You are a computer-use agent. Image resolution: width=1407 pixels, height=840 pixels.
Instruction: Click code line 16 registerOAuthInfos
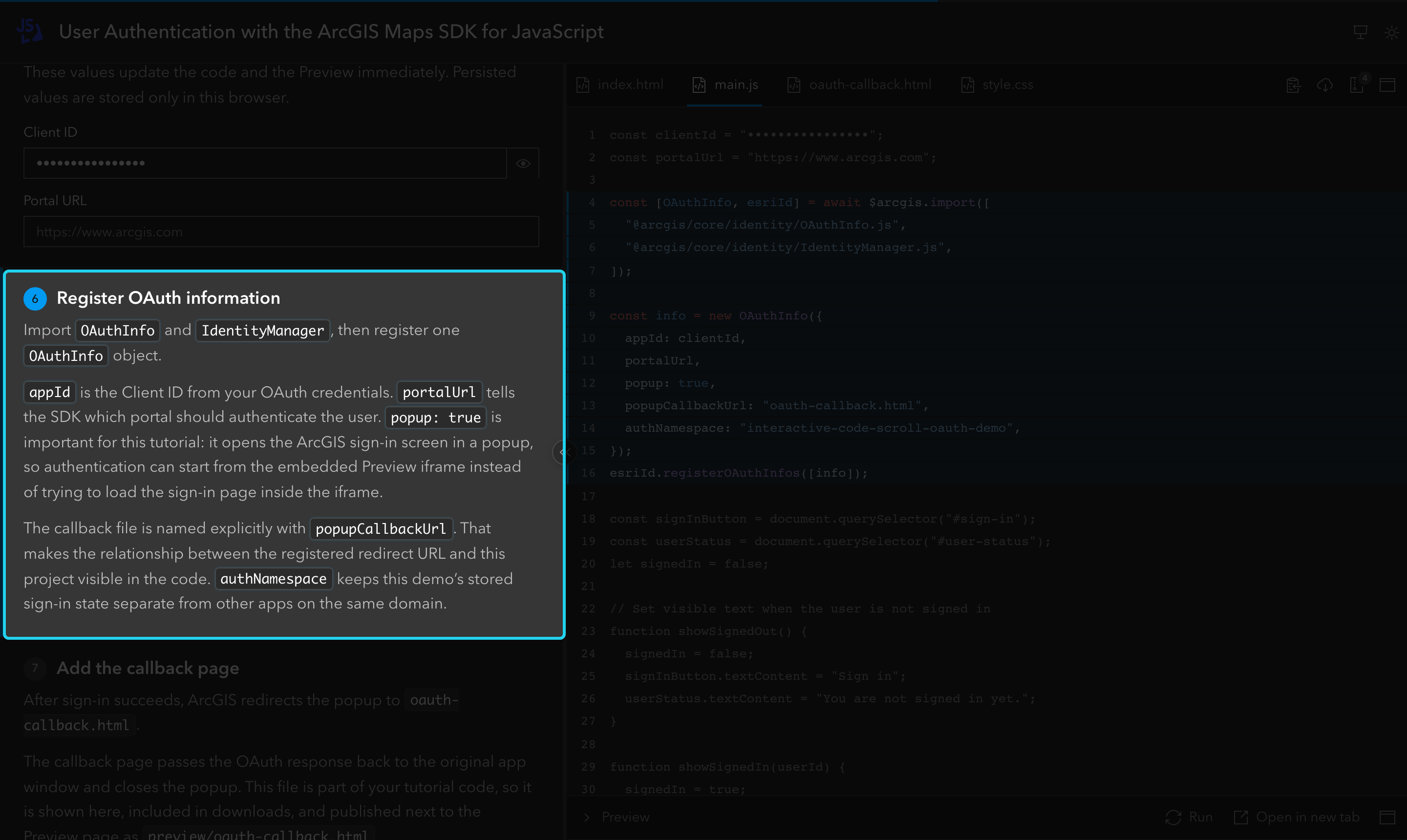[x=738, y=473]
